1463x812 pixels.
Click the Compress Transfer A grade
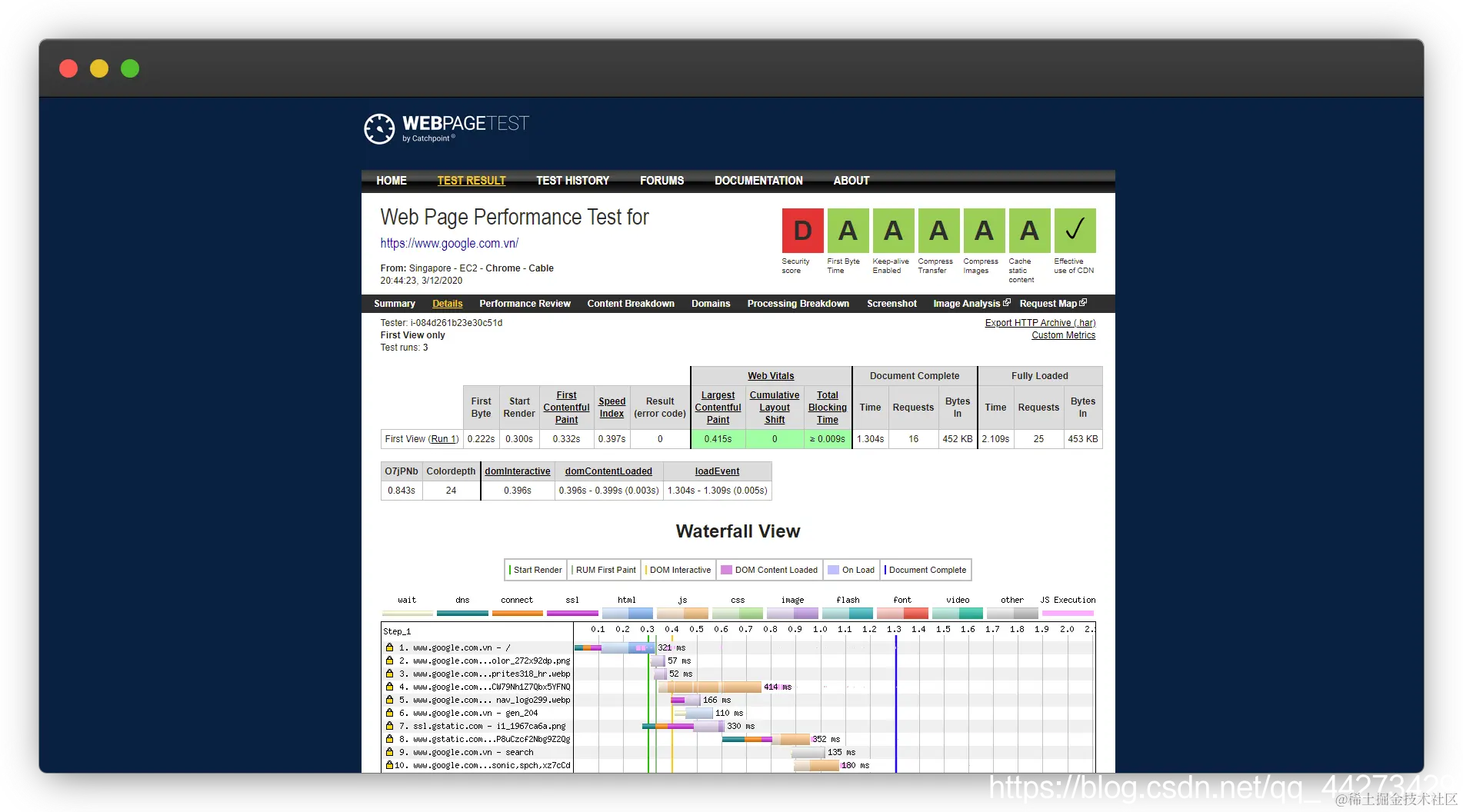point(938,231)
